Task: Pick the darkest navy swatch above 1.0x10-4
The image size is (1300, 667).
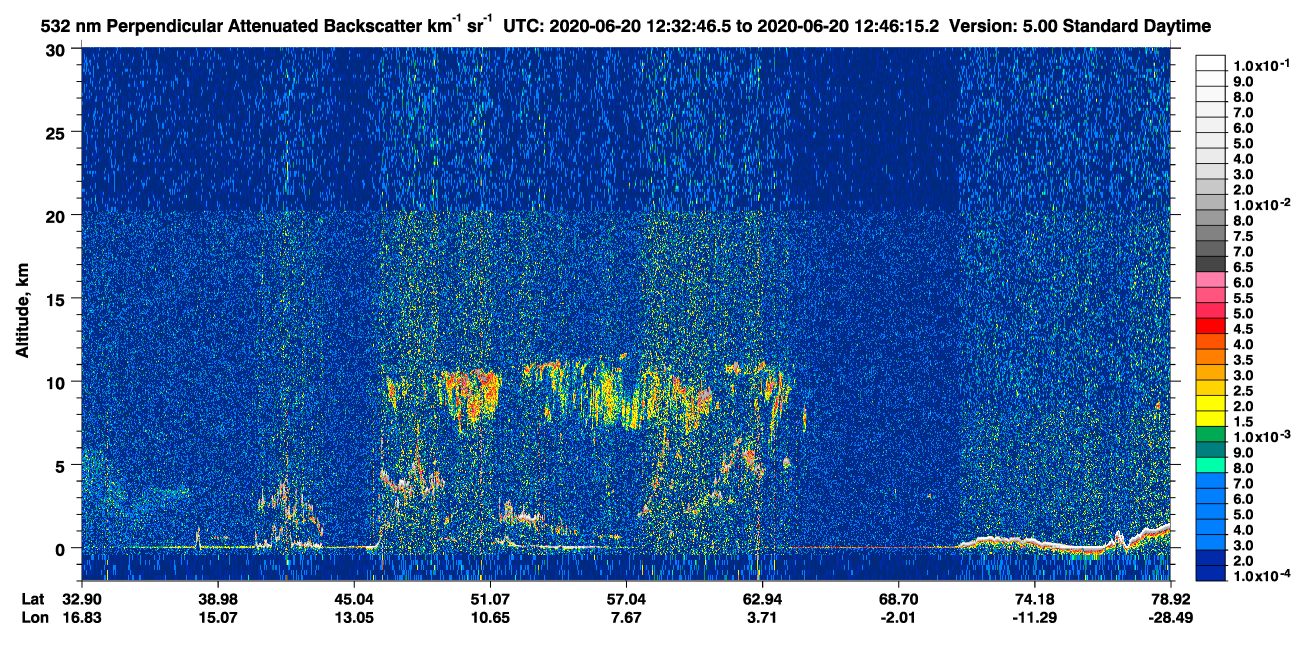Action: tap(1211, 573)
